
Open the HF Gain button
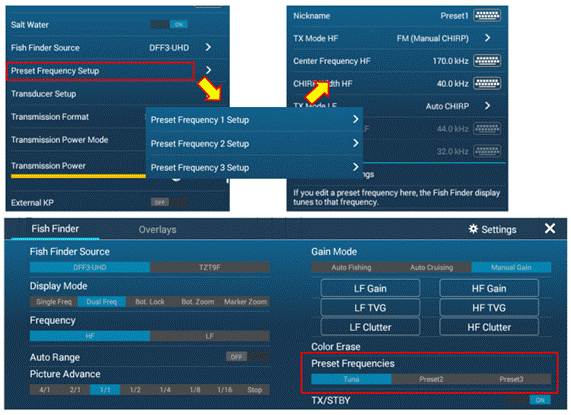[489, 288]
